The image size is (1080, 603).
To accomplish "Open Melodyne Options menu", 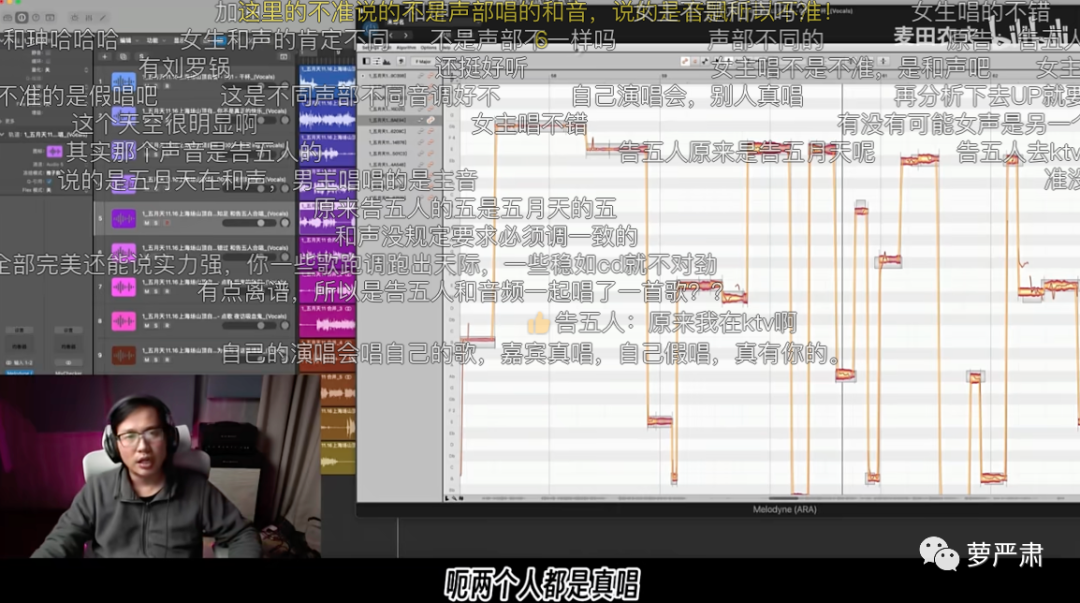I will coord(428,48).
